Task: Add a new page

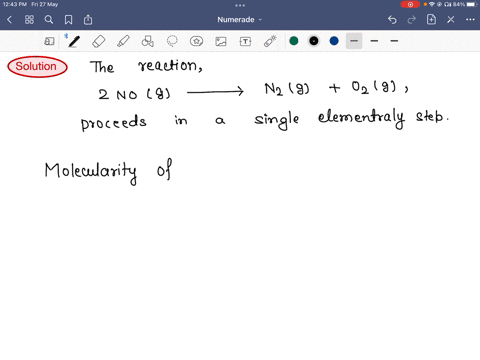Action: 431,20
